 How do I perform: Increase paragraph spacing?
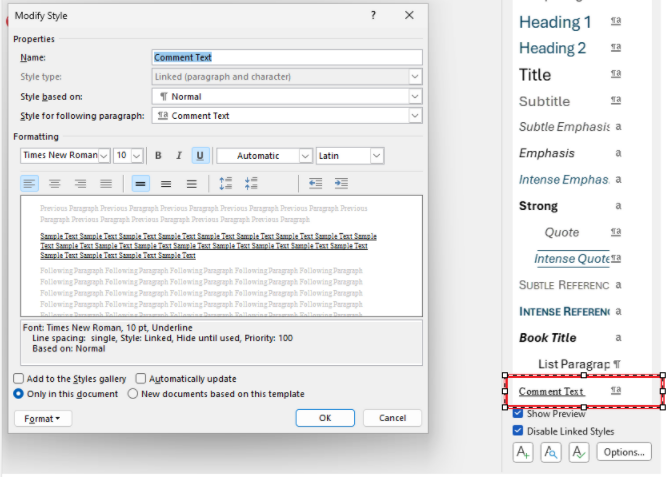click(226, 183)
